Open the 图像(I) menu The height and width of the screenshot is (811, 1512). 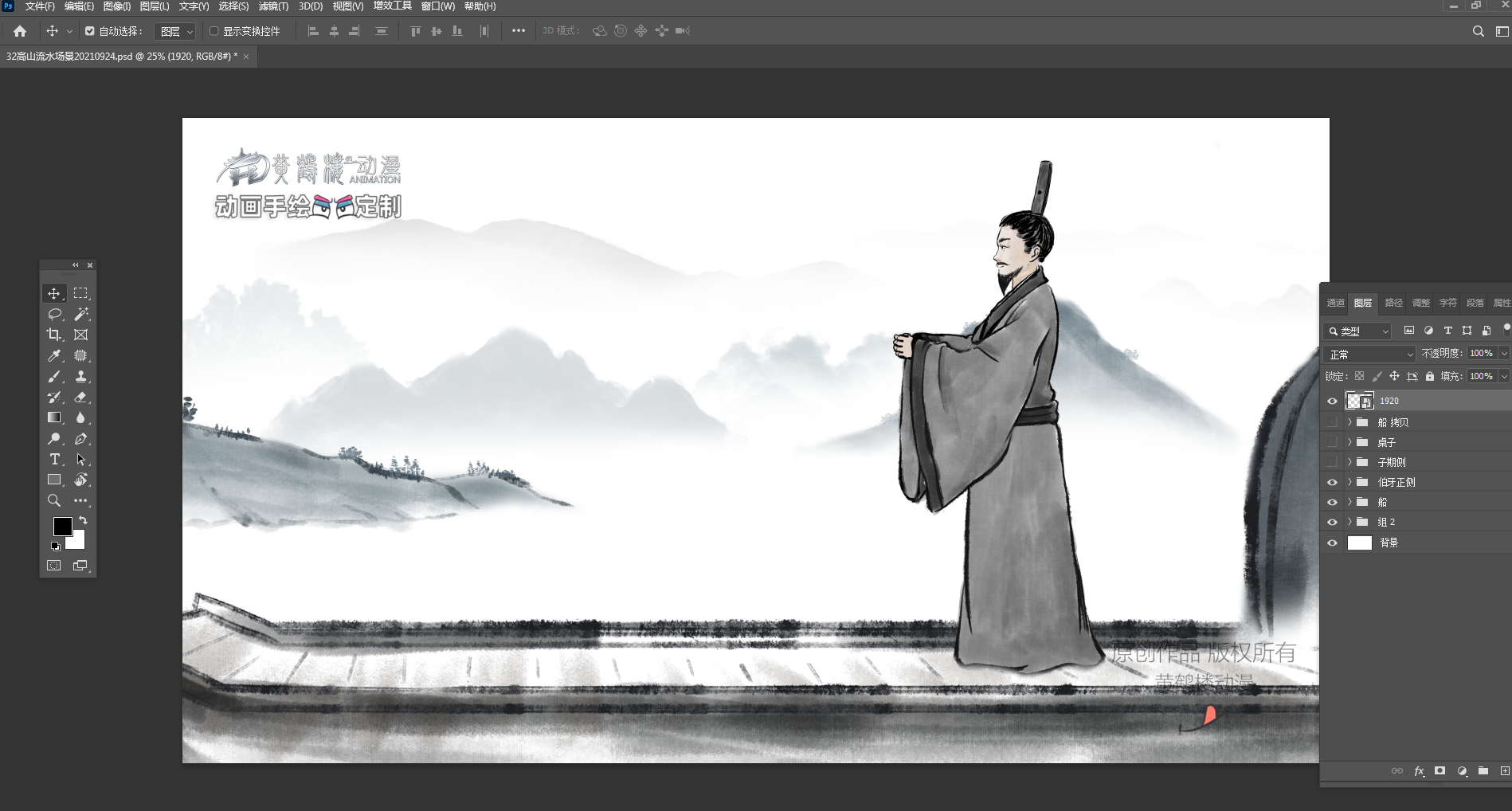click(x=117, y=6)
